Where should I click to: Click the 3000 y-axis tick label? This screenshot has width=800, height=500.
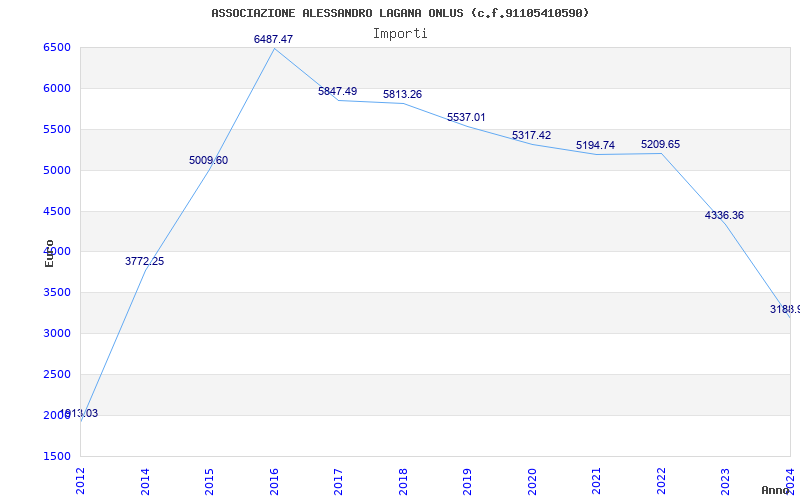[57, 333]
